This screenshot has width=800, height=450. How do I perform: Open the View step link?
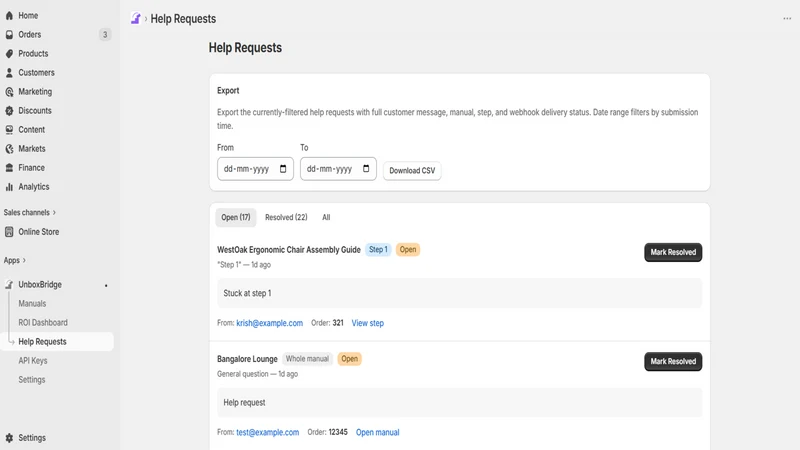point(368,323)
